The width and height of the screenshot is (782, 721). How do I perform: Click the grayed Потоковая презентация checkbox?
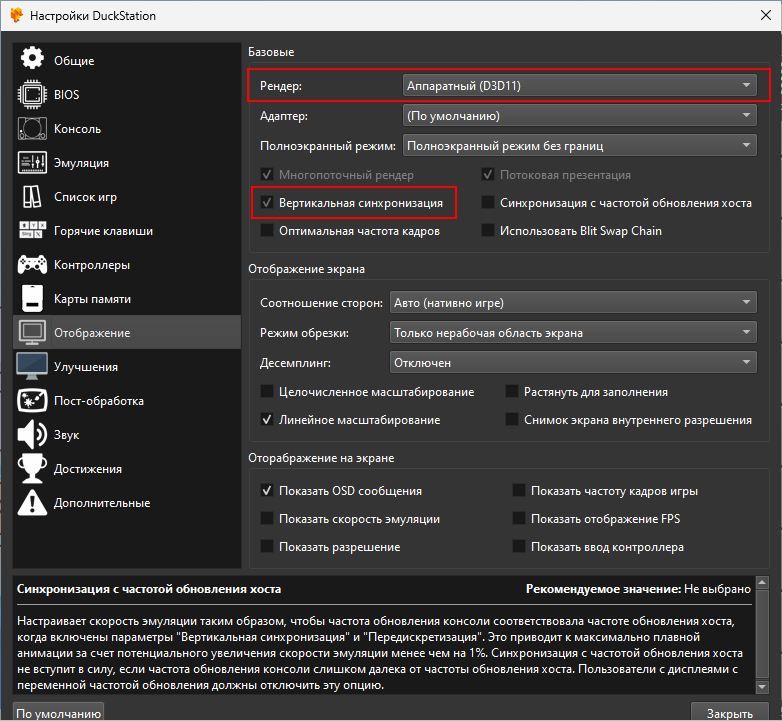click(x=487, y=175)
